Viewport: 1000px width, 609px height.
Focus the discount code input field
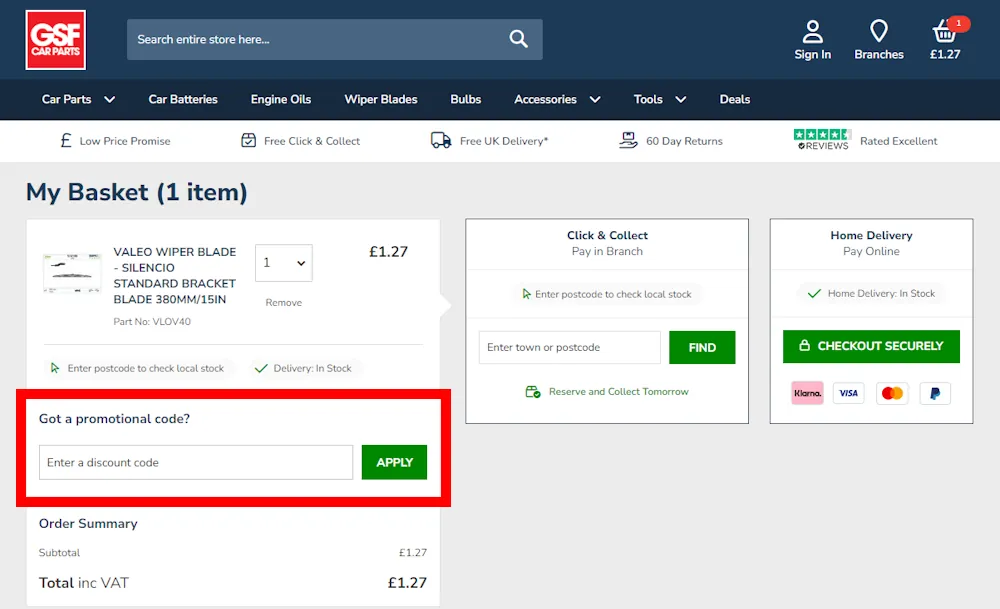point(196,462)
